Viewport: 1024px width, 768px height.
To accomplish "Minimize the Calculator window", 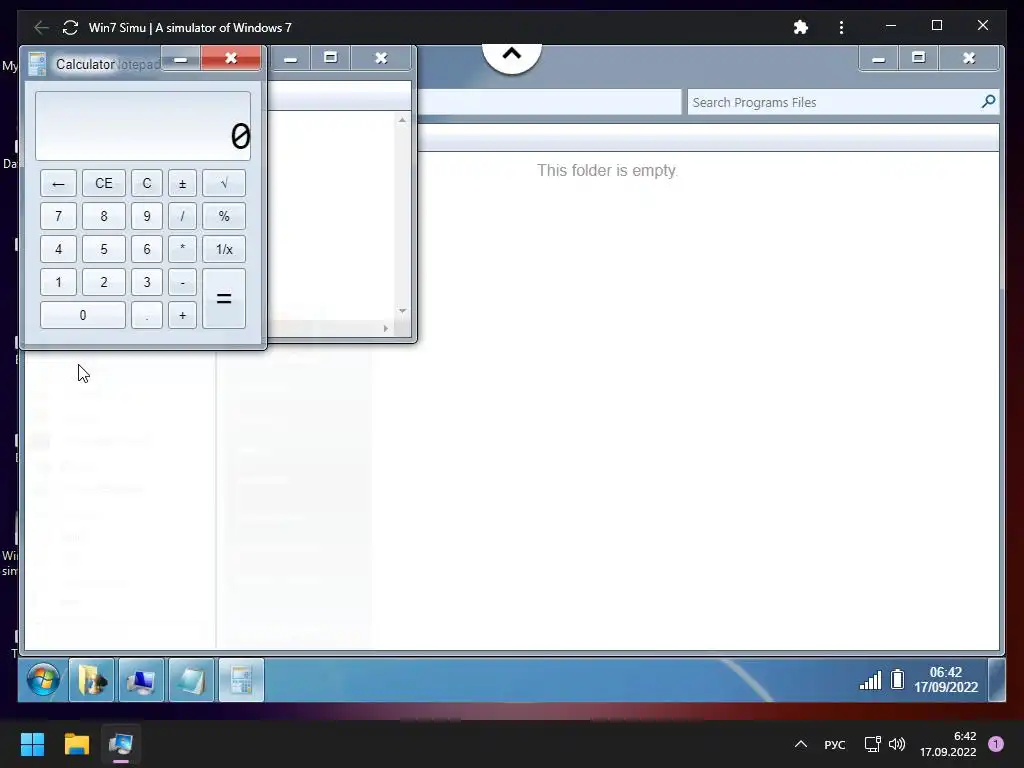I will [x=181, y=59].
